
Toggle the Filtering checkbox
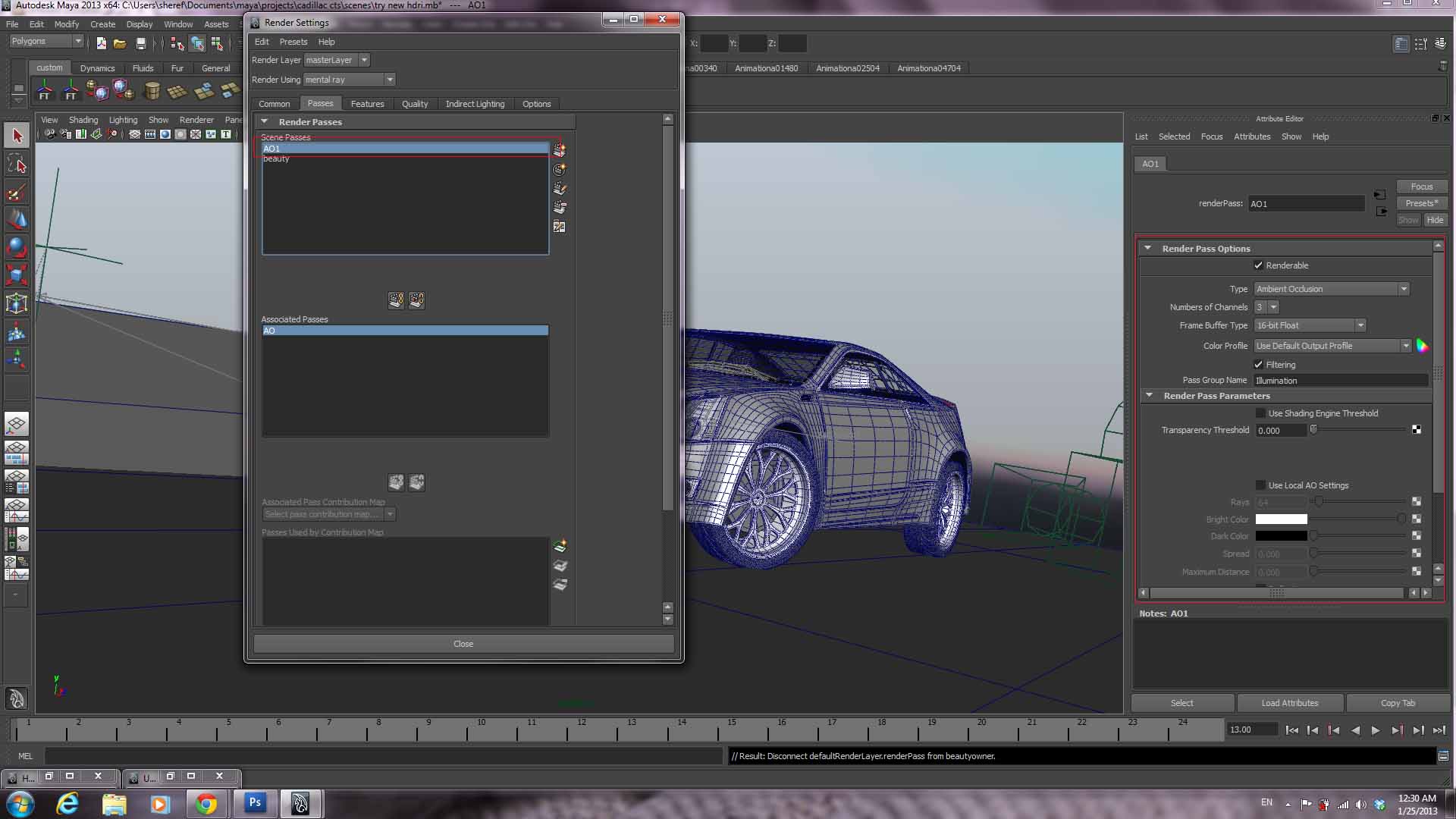(x=1259, y=365)
